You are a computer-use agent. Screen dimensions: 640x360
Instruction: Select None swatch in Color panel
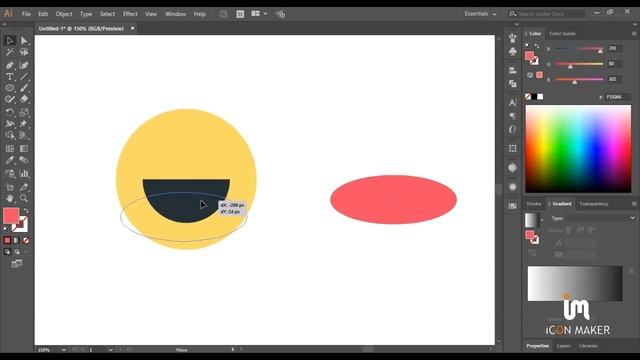pyautogui.click(x=528, y=97)
